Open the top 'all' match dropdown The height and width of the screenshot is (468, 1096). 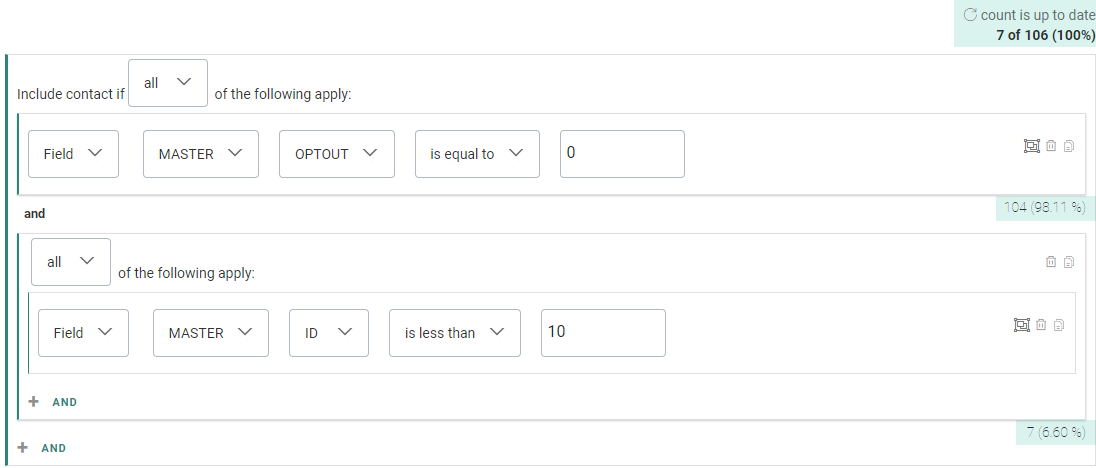168,83
